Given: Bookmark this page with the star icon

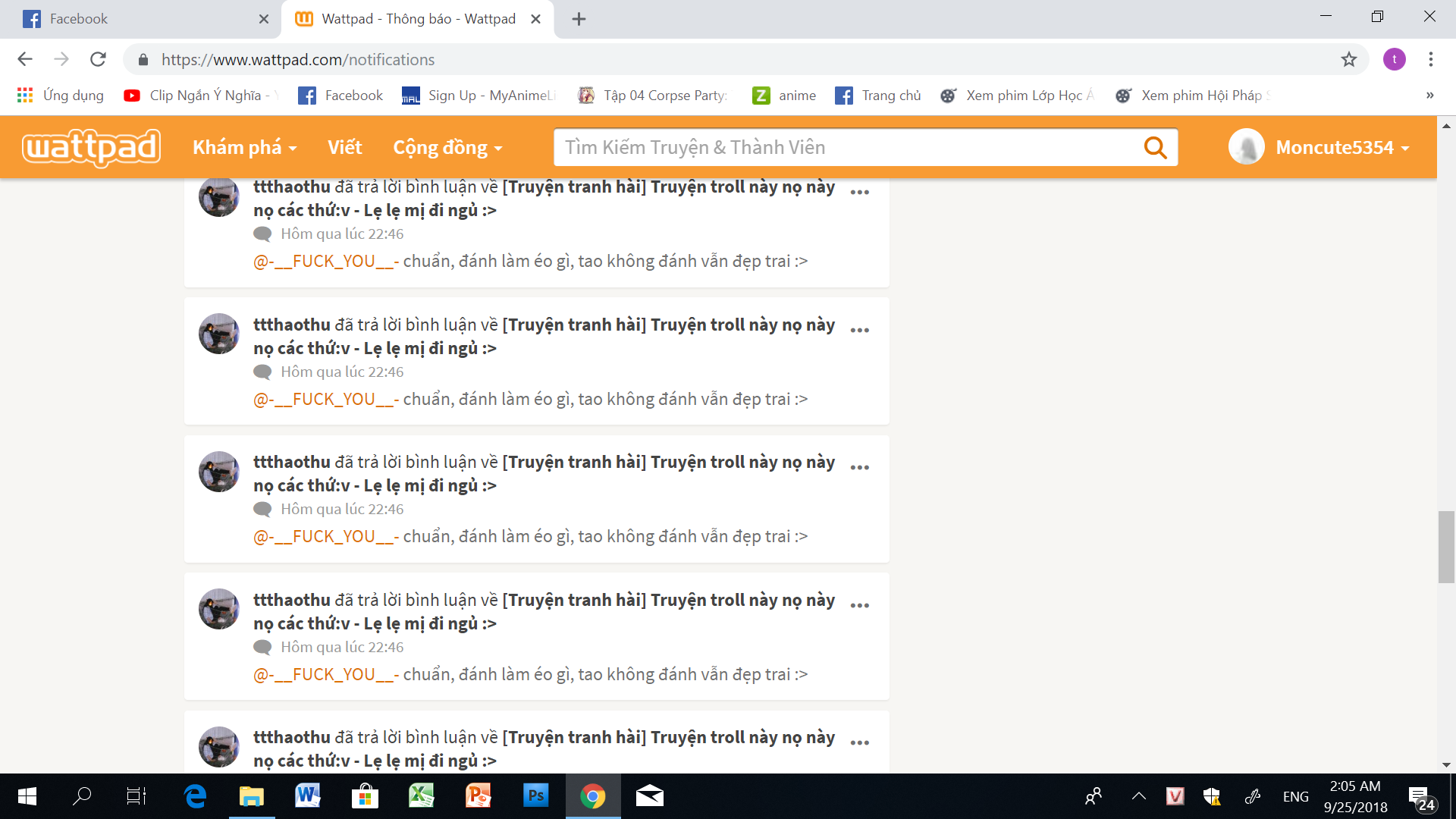Looking at the screenshot, I should pyautogui.click(x=1348, y=59).
